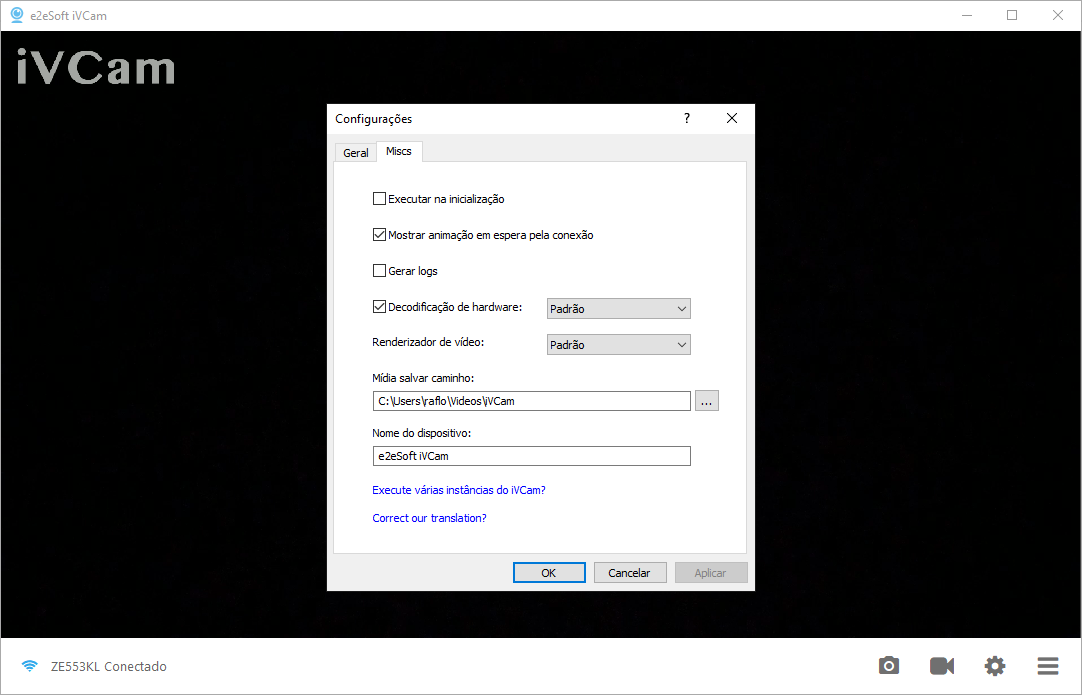Screen dimensions: 1082x695
Task: Click the Cancelar button
Action: click(630, 573)
